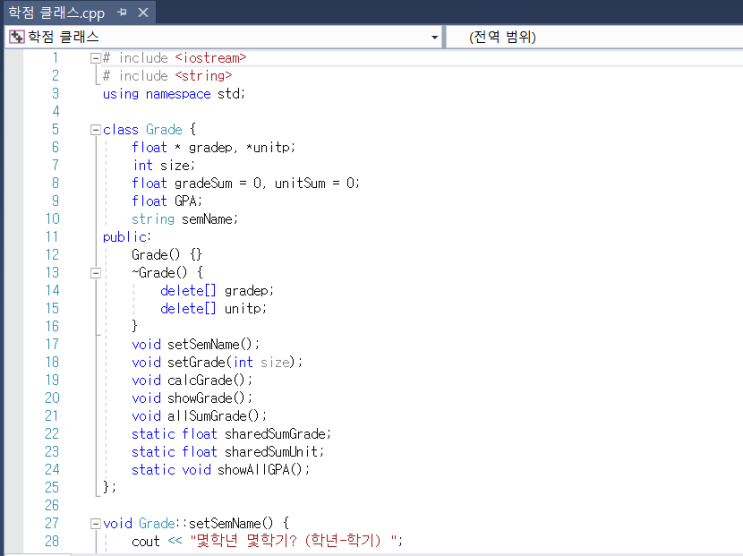
Task: Open the (전역 범위) scope dropdown
Action: pyautogui.click(x=502, y=37)
